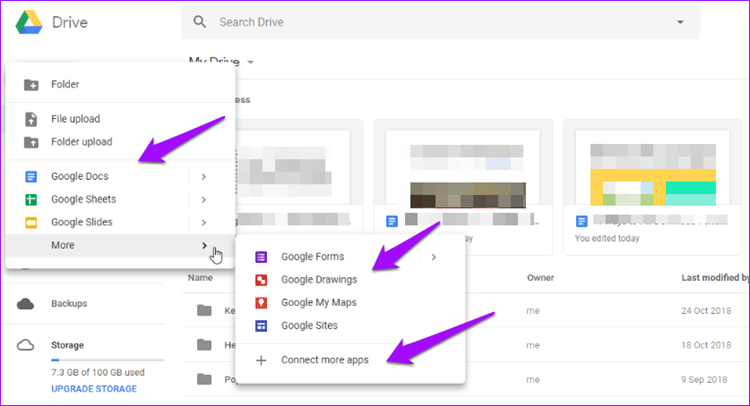Select Google Drawings in the submenu
The width and height of the screenshot is (750, 406).
point(351,280)
